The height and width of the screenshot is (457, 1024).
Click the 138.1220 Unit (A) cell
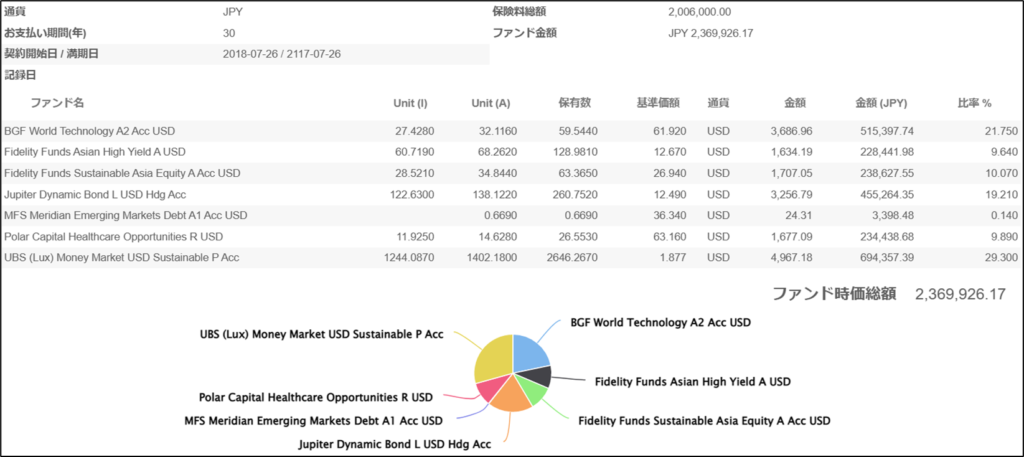495,194
